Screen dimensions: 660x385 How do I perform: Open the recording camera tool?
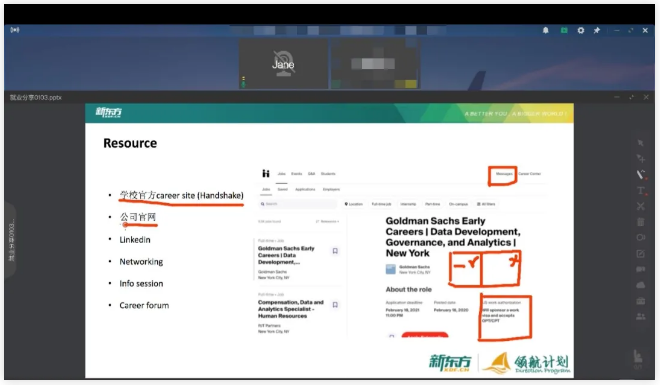(641, 237)
